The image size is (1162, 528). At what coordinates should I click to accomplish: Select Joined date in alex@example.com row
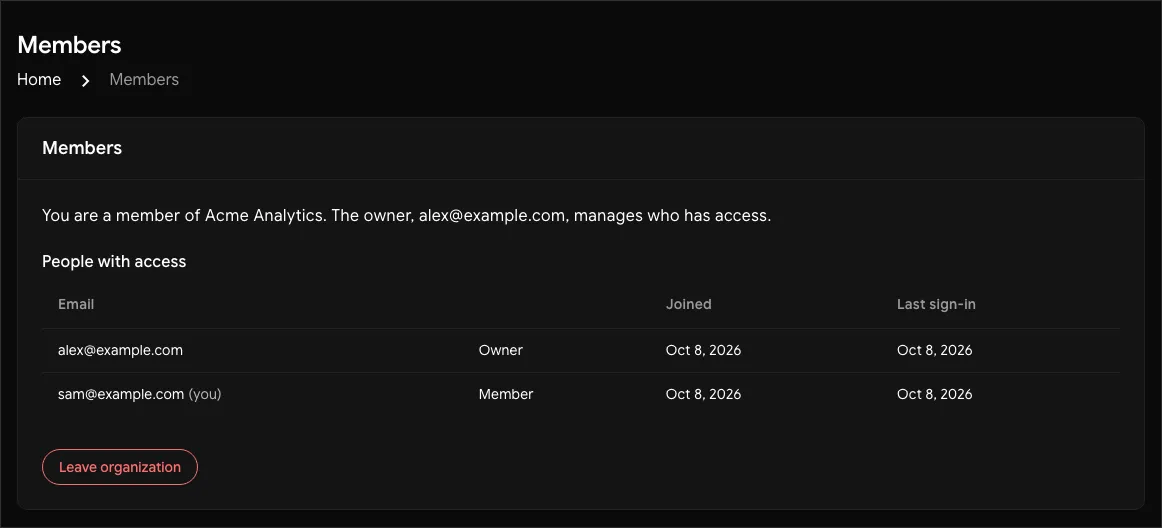tap(703, 350)
